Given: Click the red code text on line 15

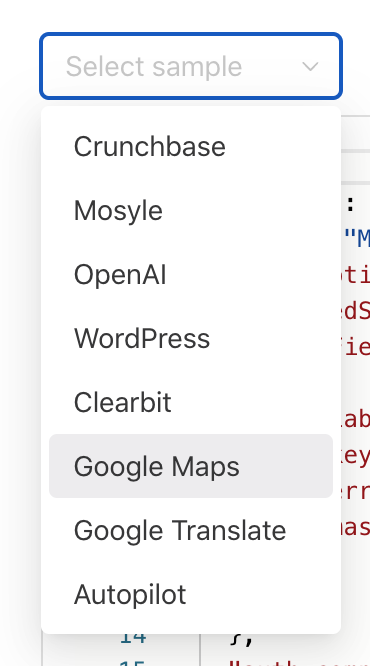Looking at the screenshot, I should pyautogui.click(x=299, y=663).
